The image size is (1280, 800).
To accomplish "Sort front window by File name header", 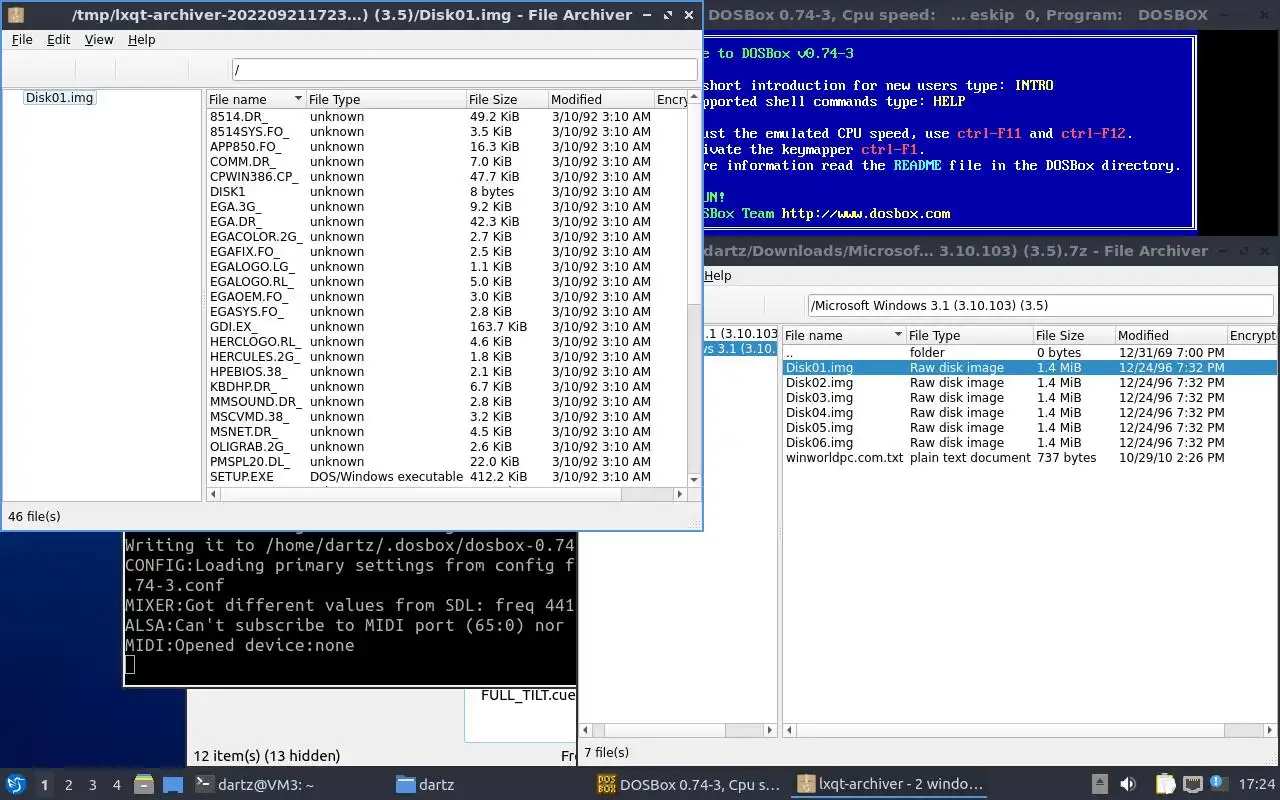I will pos(255,99).
